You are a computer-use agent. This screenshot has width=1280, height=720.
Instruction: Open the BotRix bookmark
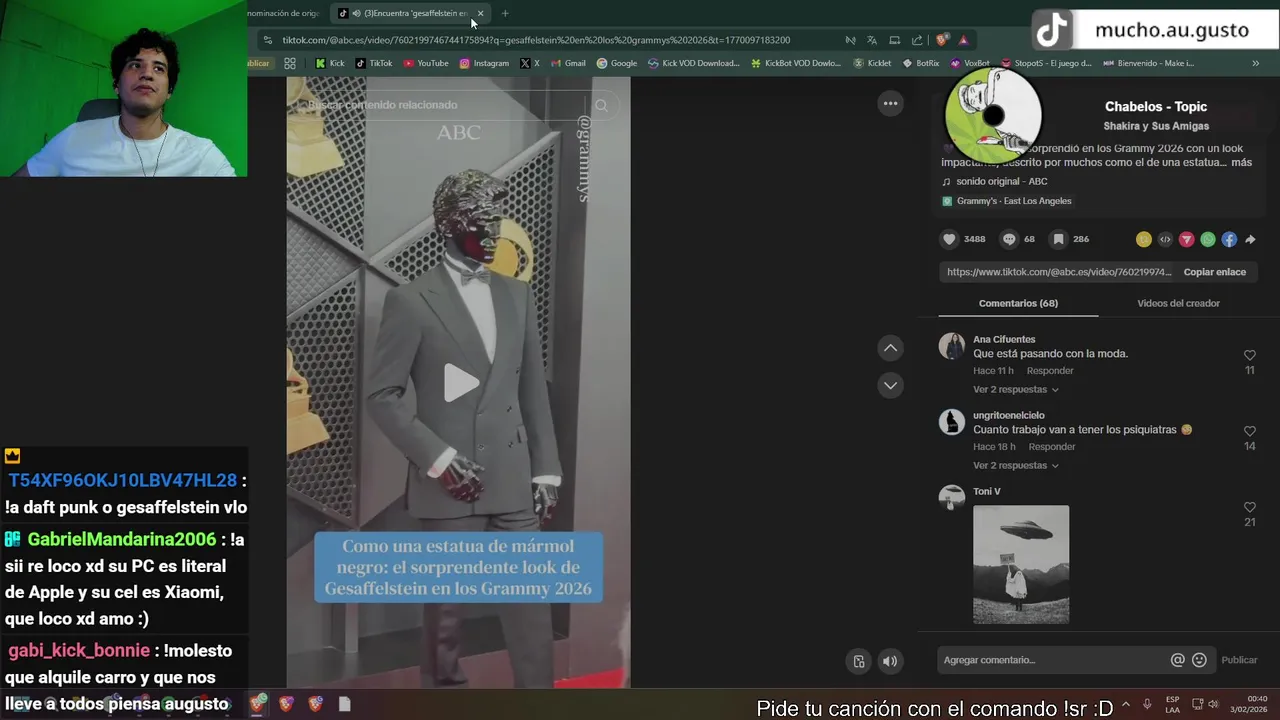pyautogui.click(x=921, y=63)
